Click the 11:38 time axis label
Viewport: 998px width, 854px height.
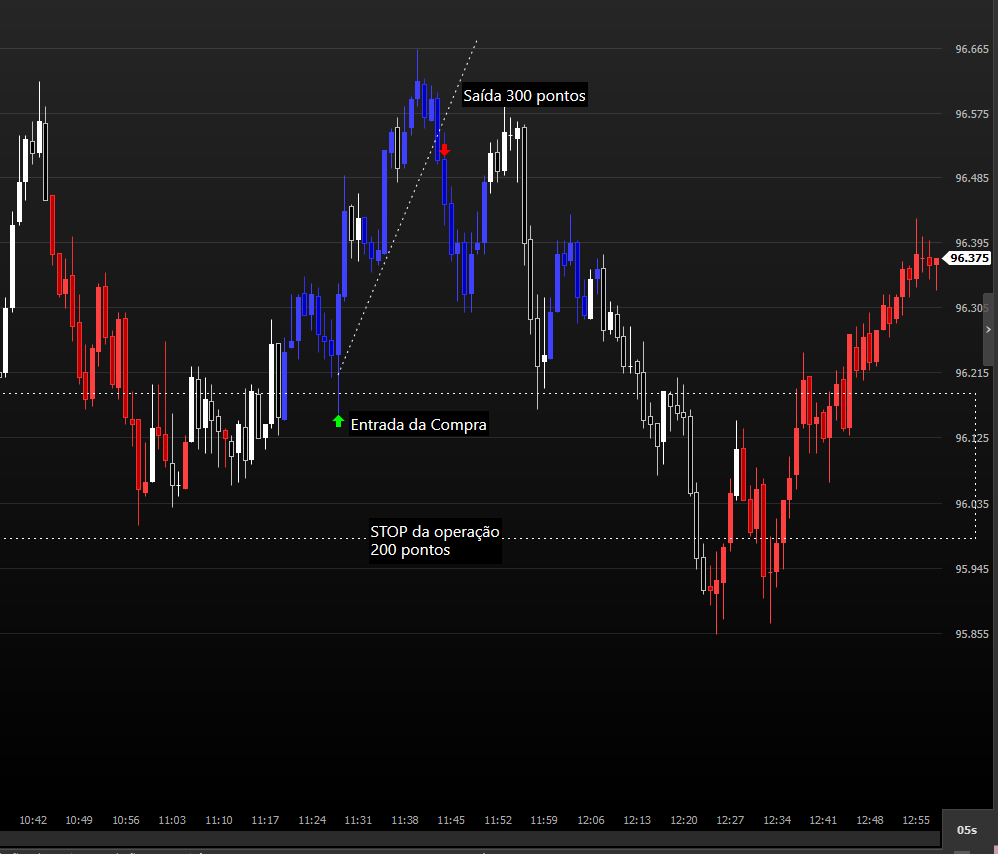[405, 820]
